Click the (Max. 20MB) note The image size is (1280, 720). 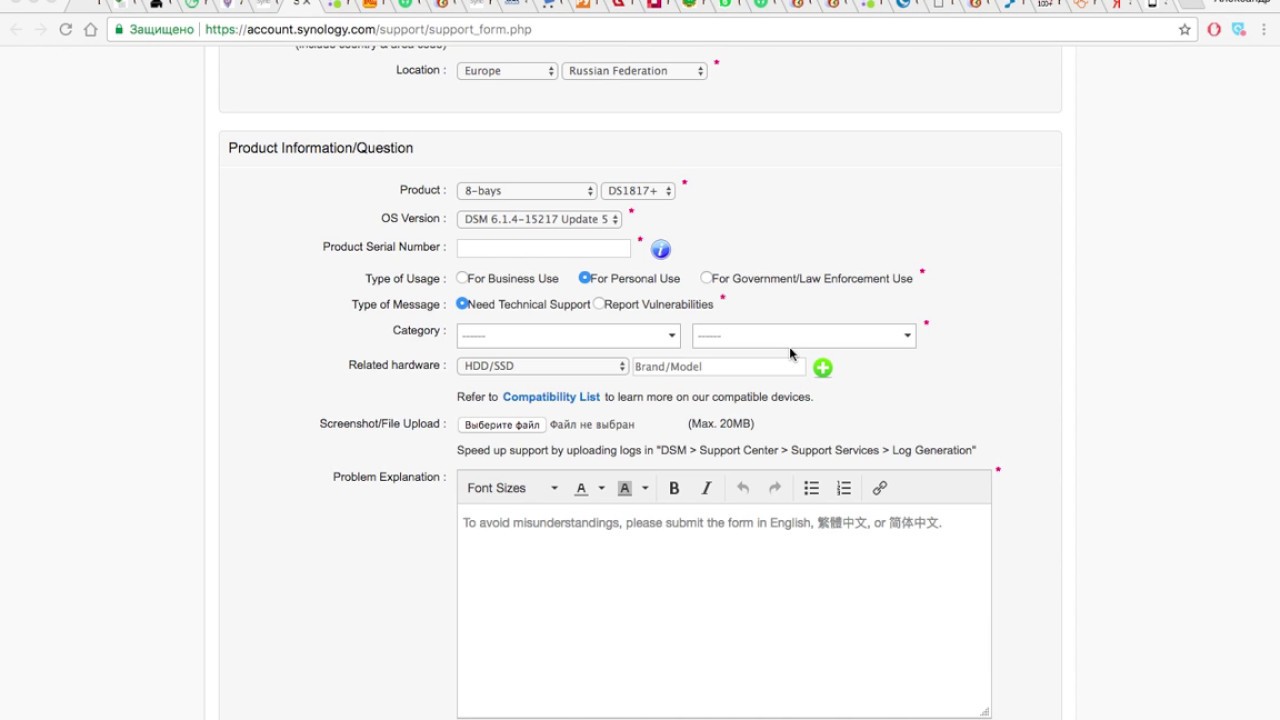click(x=721, y=424)
